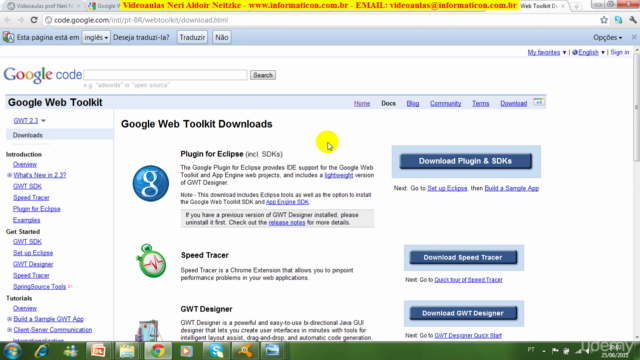The height and width of the screenshot is (360, 640).
Task: Open the Opções dropdown in translate bar
Action: coord(608,38)
